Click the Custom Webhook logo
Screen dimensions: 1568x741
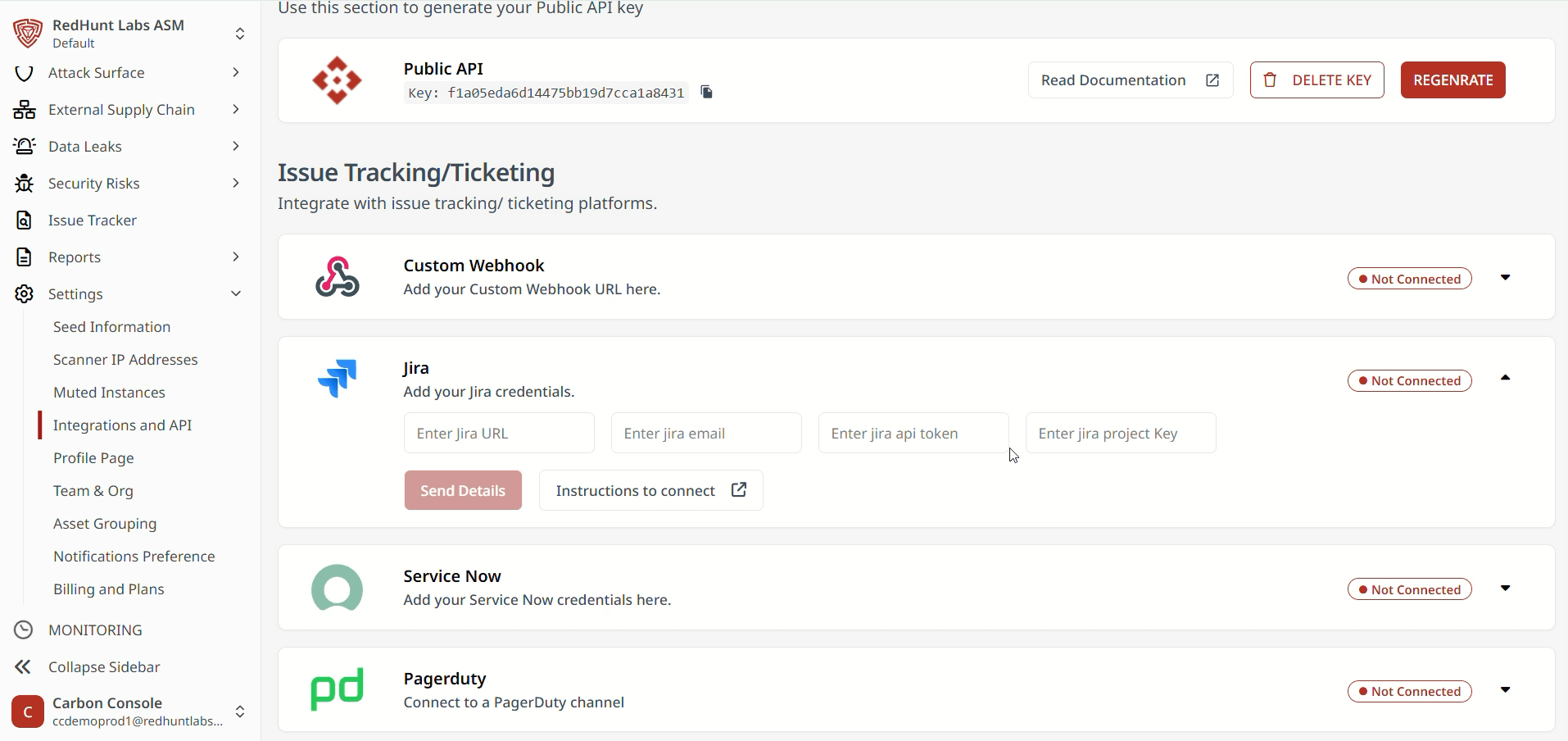coord(337,276)
